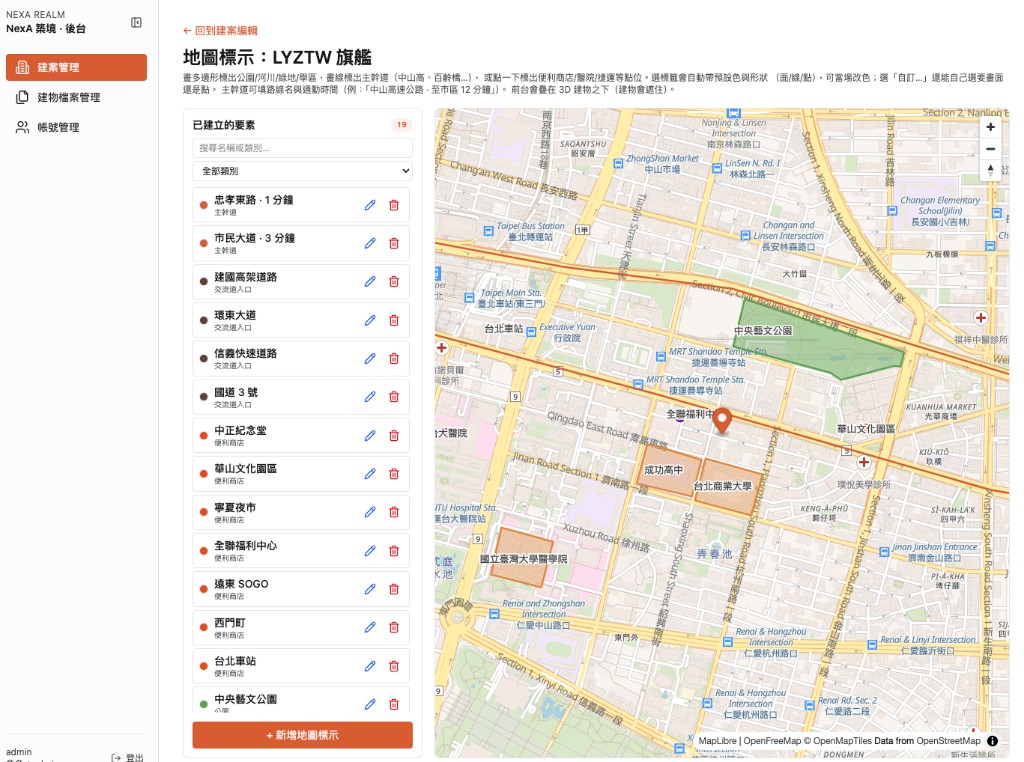
Task: Select the 國道 3 號 row text
Action: tap(236, 392)
